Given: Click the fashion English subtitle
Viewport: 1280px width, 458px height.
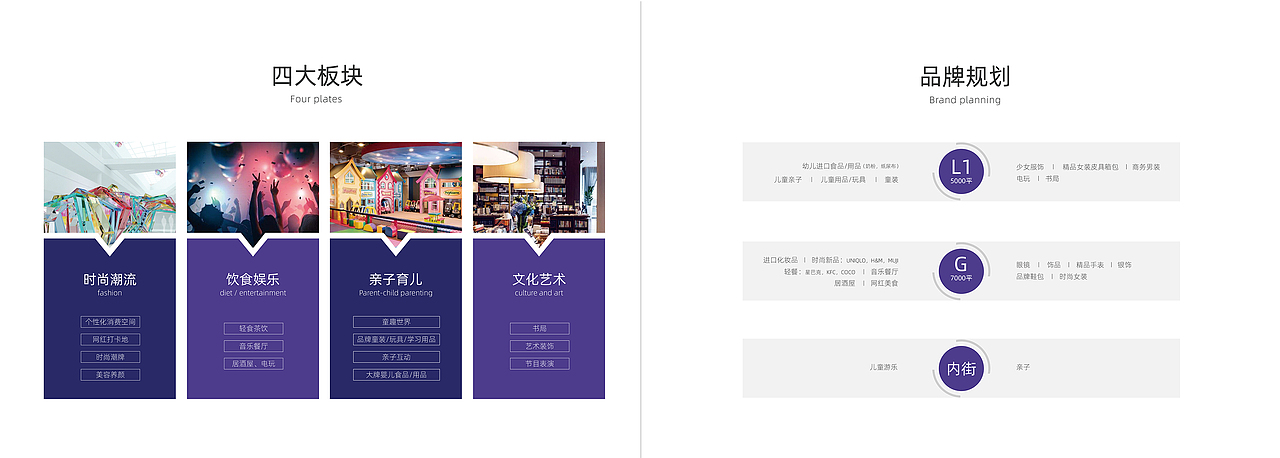Looking at the screenshot, I should (x=110, y=293).
